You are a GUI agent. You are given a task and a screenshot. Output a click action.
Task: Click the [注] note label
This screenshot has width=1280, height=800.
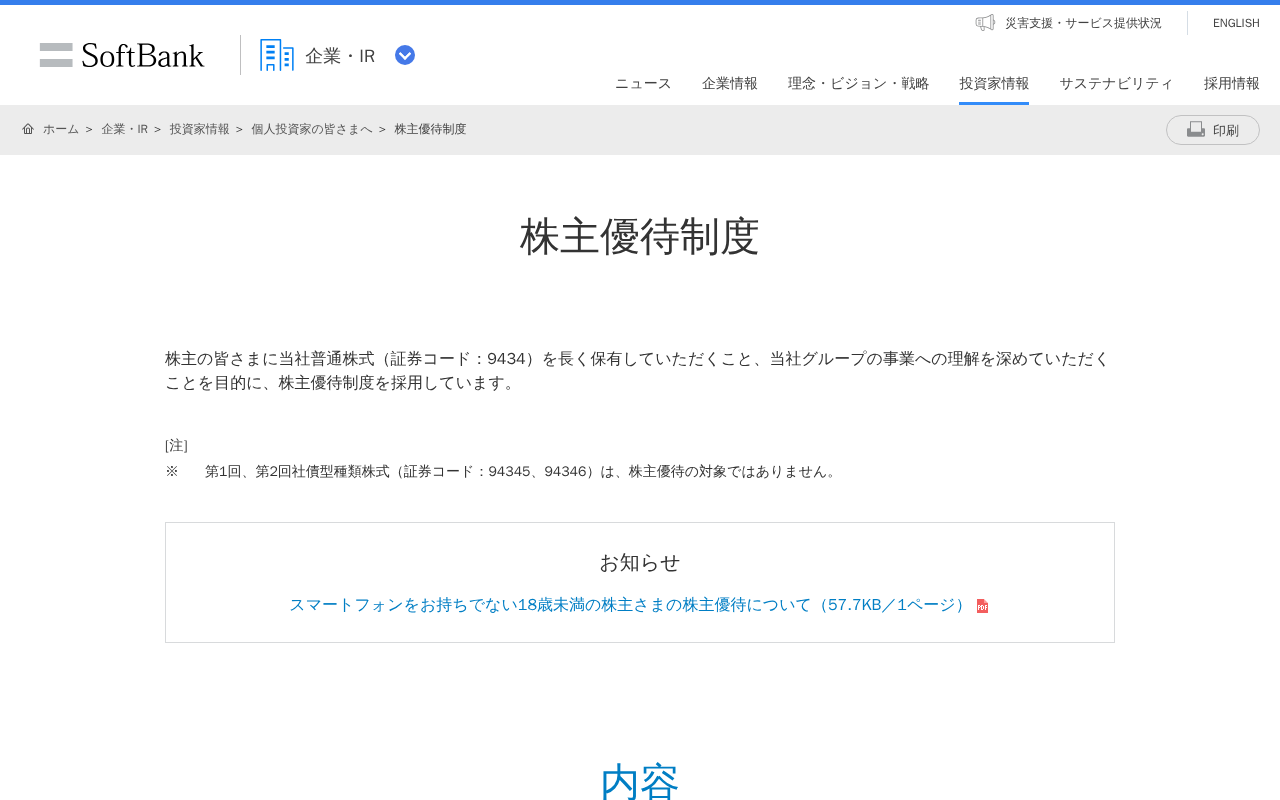click(x=176, y=445)
